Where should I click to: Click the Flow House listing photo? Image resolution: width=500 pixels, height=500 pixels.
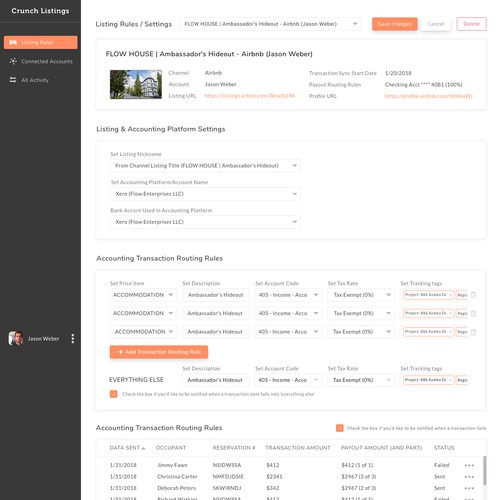[x=136, y=84]
